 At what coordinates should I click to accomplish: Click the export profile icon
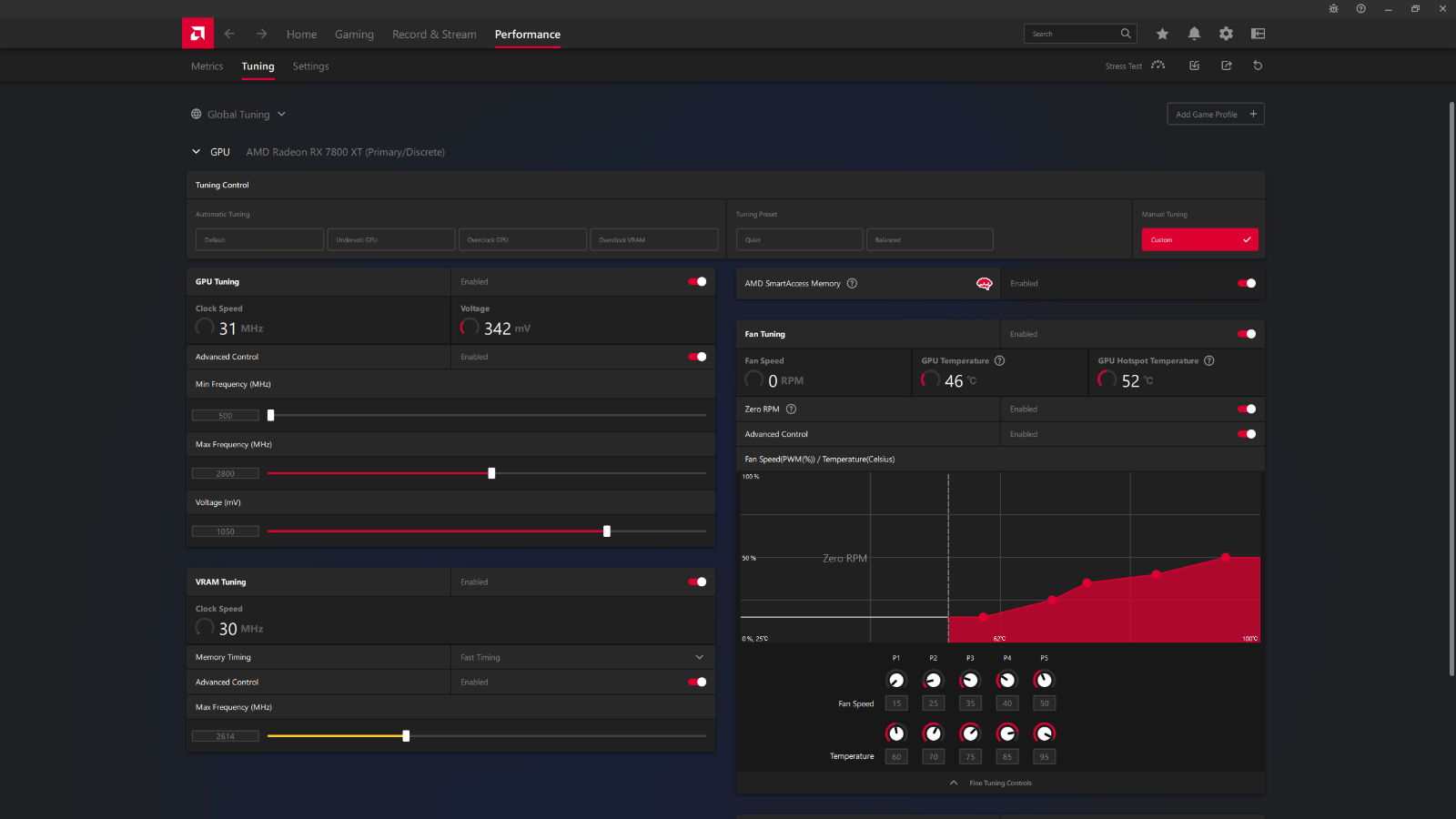[x=1226, y=66]
